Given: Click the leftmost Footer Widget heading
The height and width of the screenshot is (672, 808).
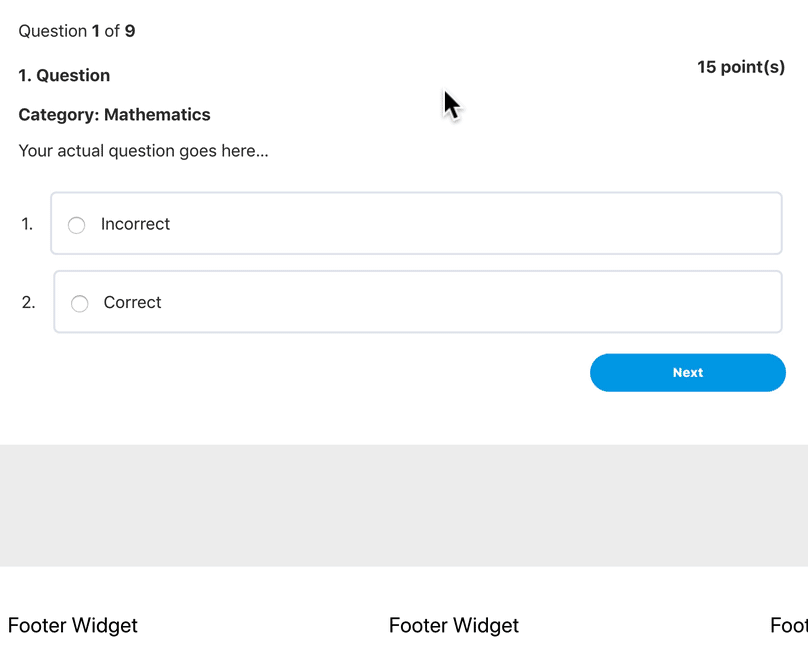Looking at the screenshot, I should [x=73, y=626].
